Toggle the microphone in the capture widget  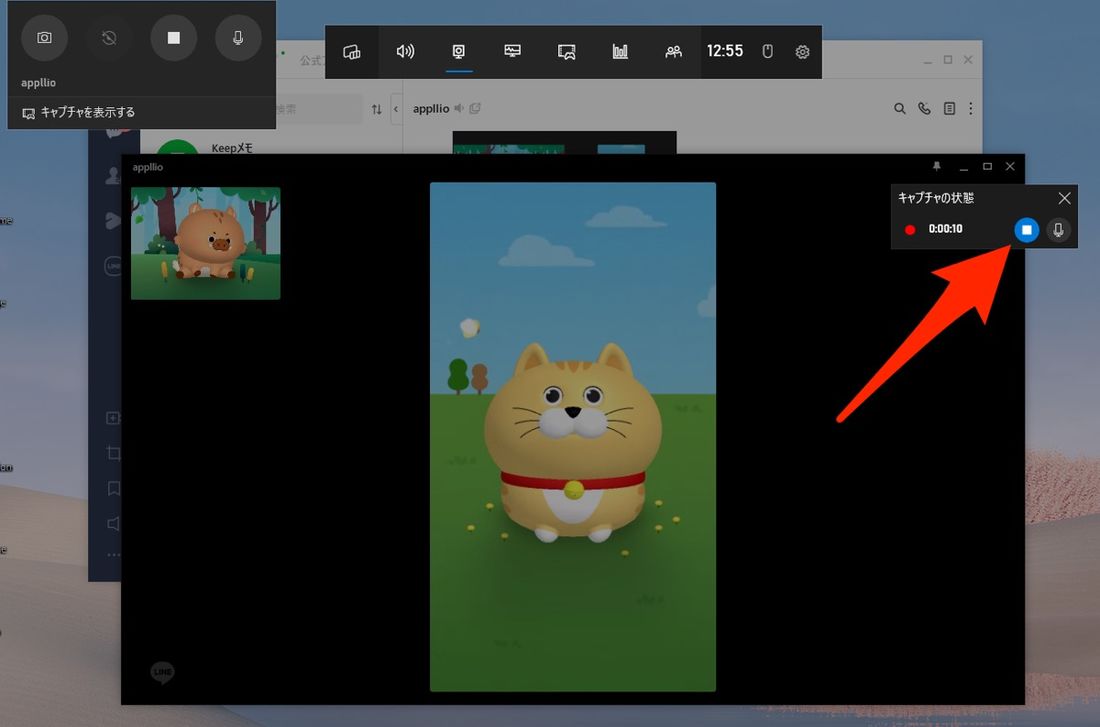pos(238,37)
